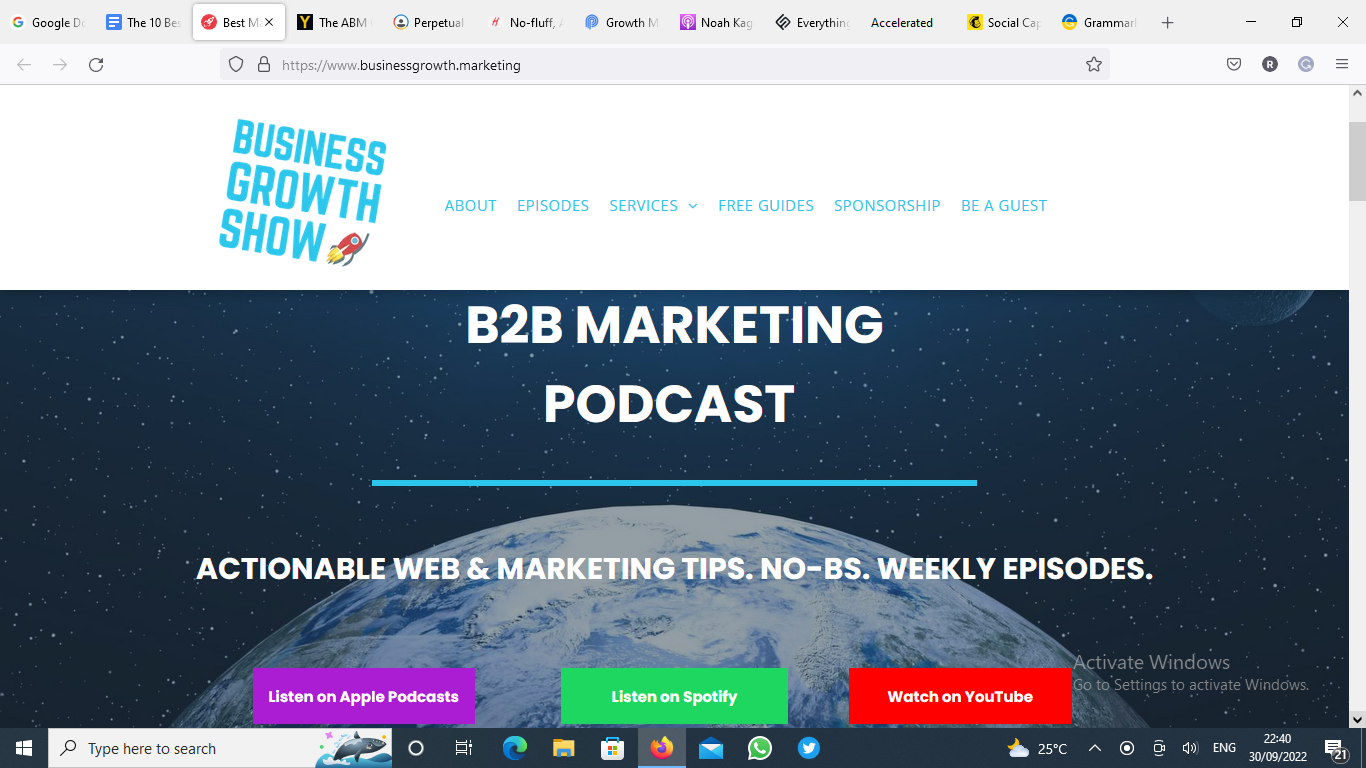Expand the SERVICES dropdown menu

[653, 205]
